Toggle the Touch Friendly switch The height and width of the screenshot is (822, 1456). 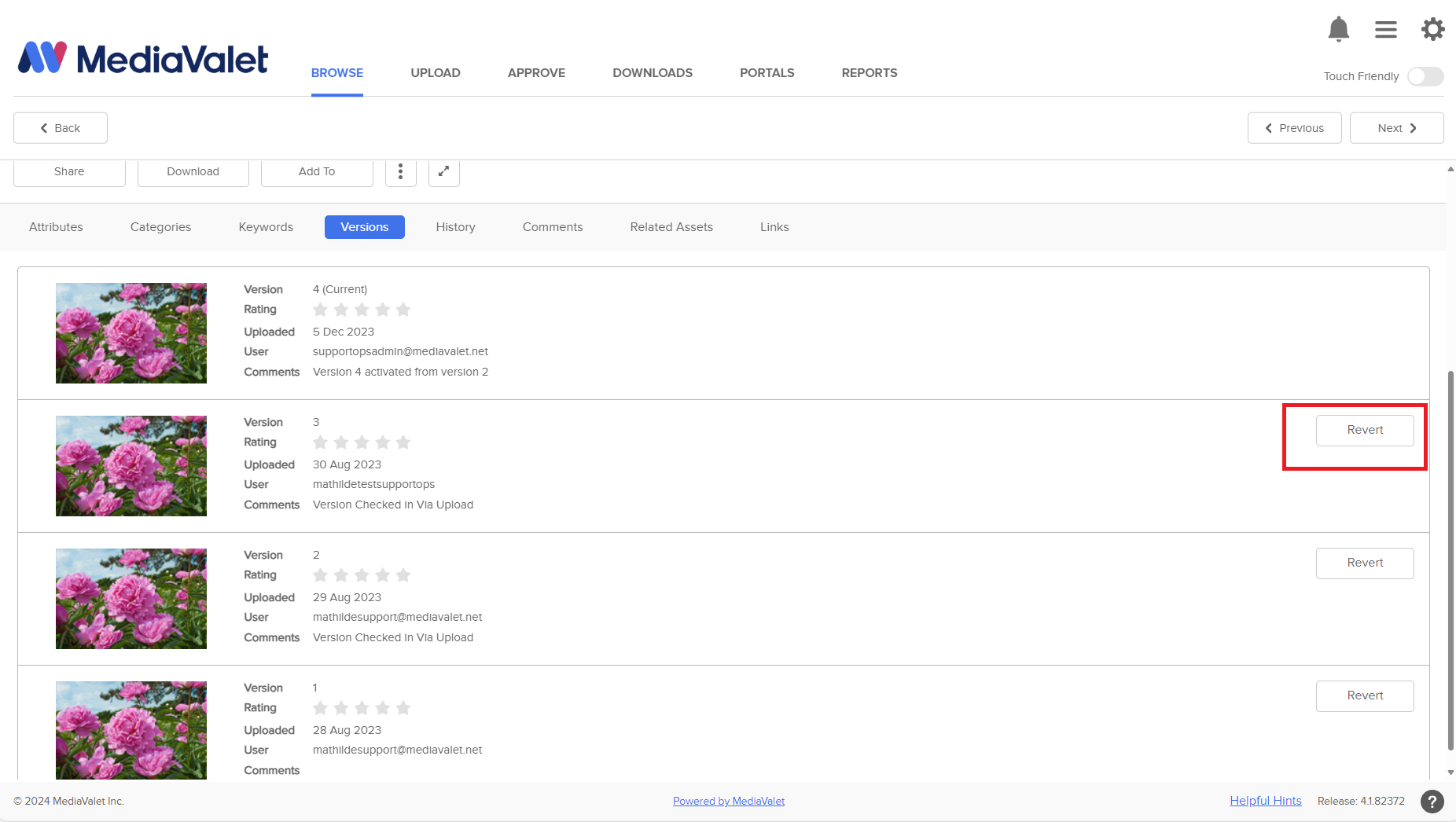[1425, 76]
